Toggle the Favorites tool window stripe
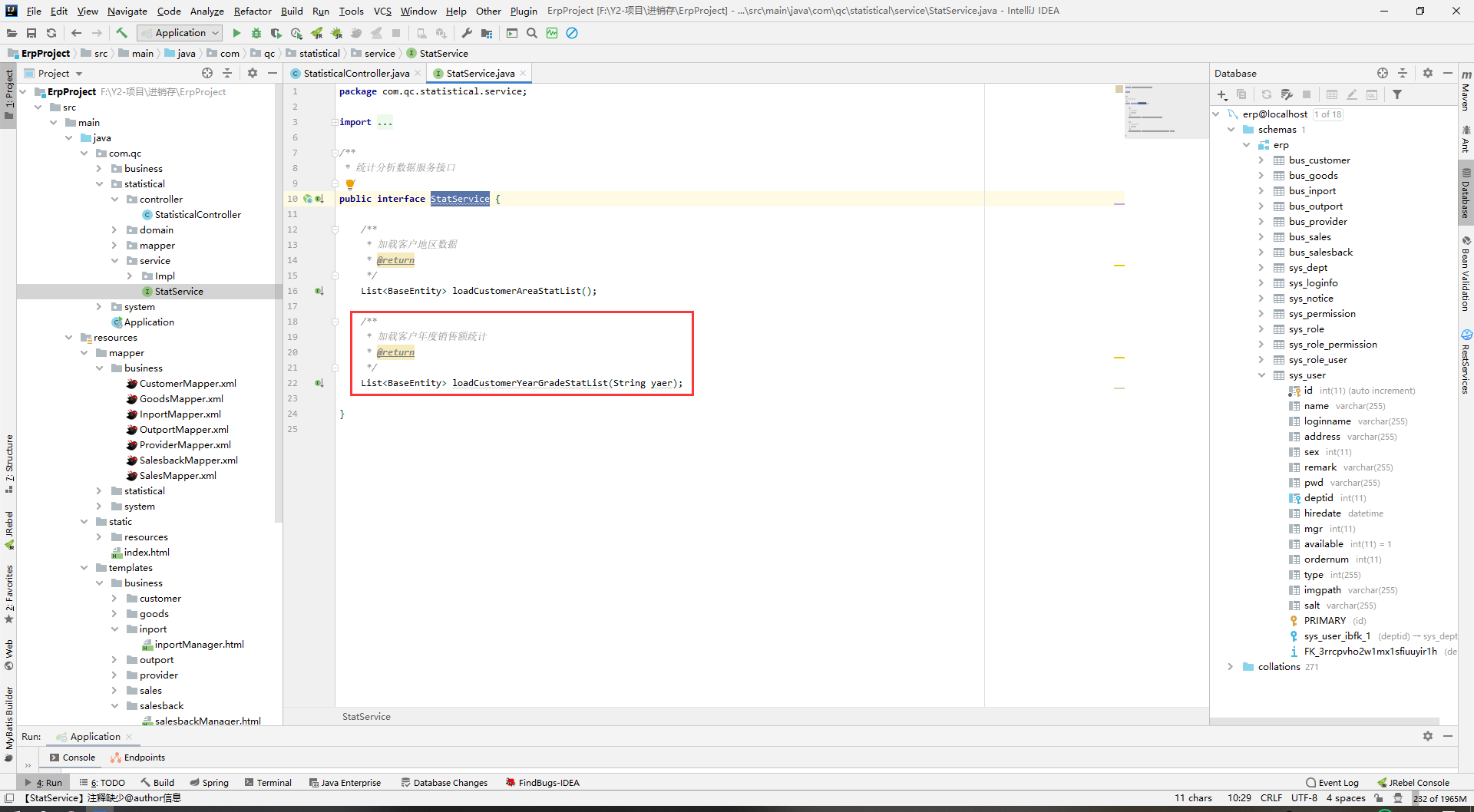The image size is (1474, 812). pyautogui.click(x=8, y=593)
